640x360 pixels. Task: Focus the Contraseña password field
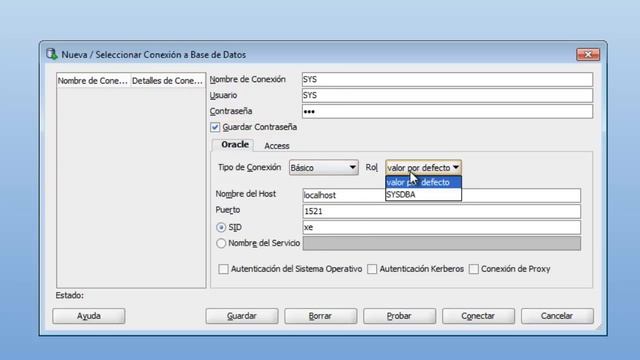447,111
